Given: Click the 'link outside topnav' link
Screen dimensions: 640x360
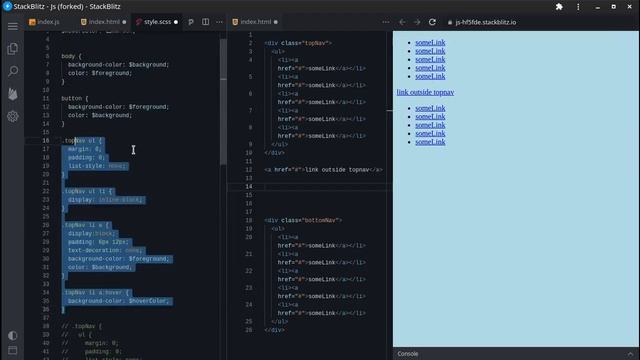Looking at the screenshot, I should 425,92.
